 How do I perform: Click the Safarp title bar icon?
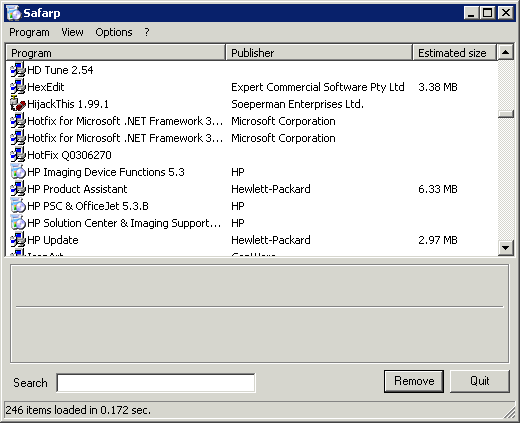14,13
